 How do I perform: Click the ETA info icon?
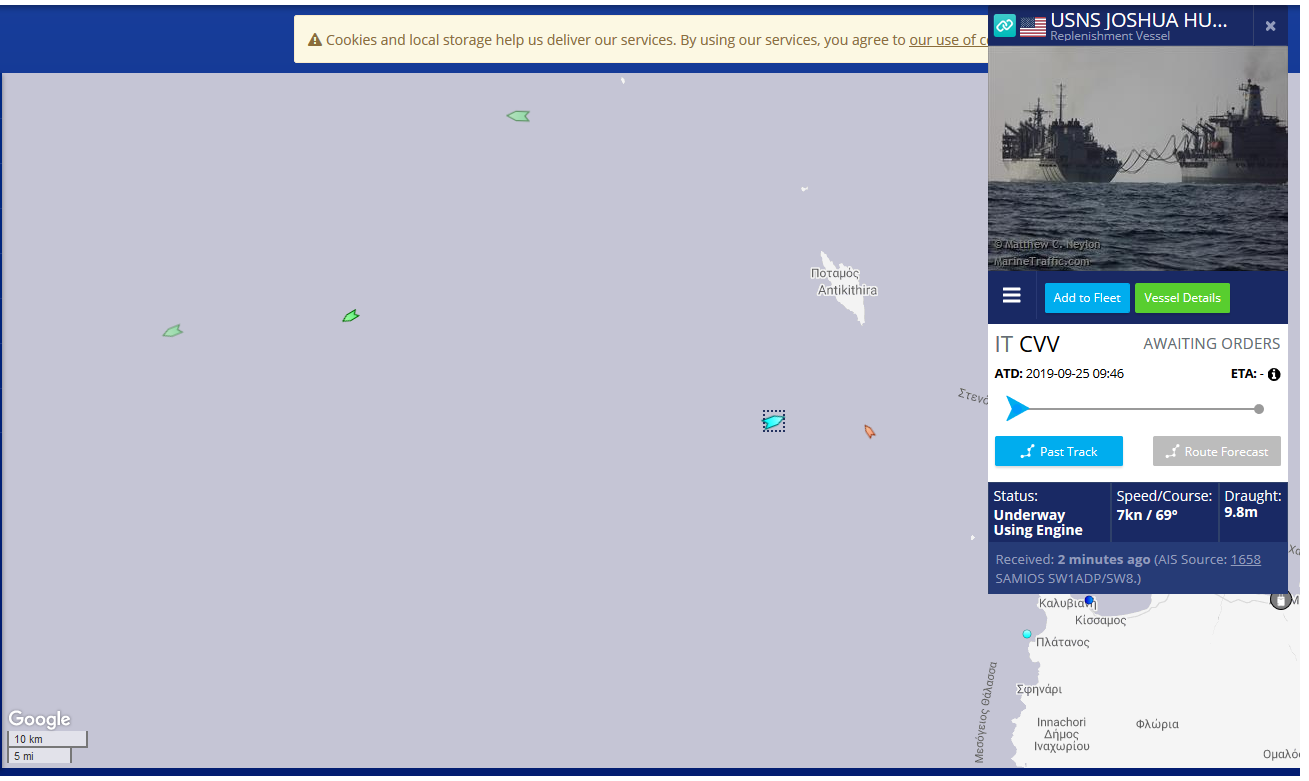click(x=1274, y=375)
